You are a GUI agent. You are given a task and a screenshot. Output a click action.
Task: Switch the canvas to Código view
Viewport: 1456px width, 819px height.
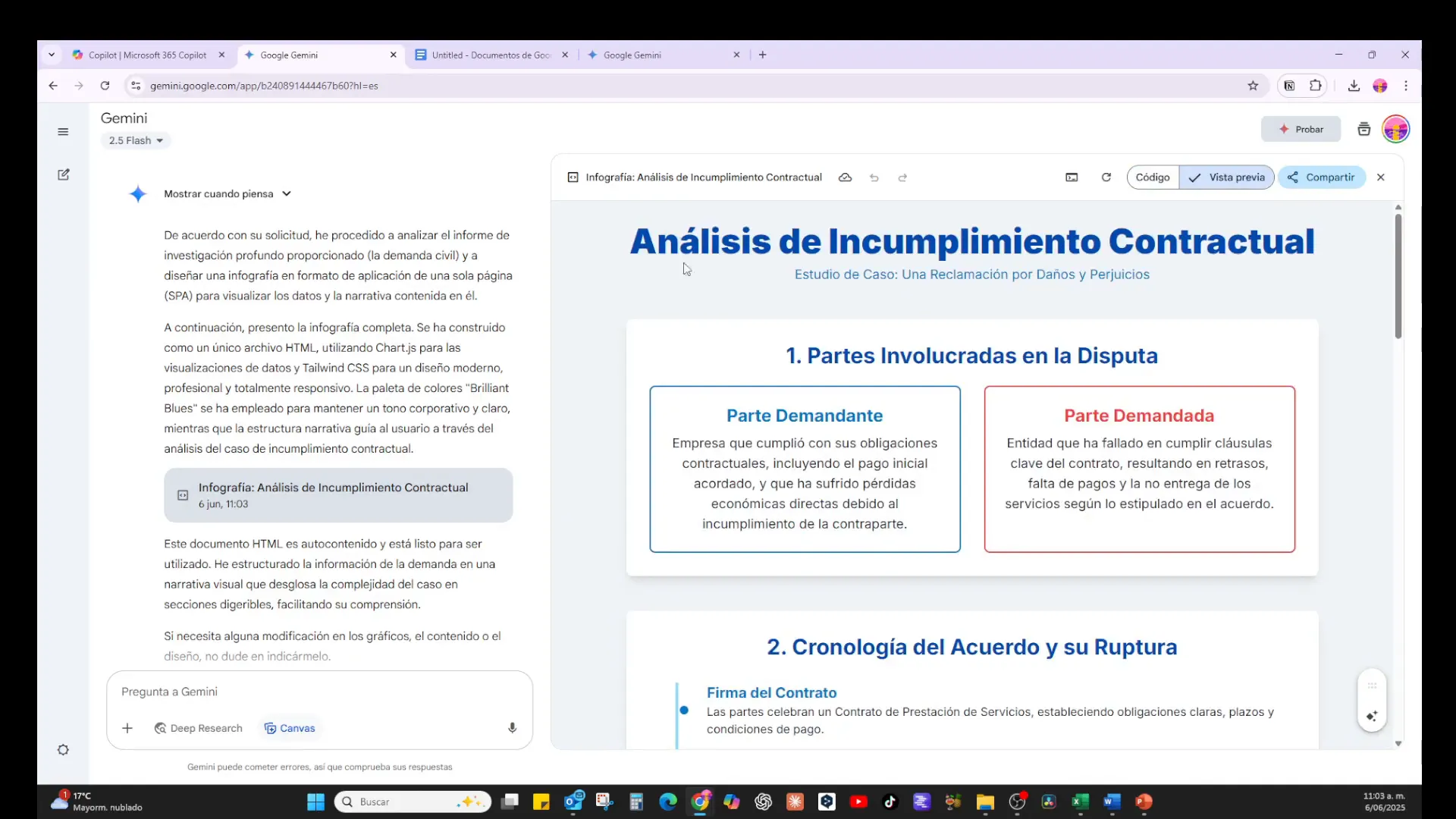tap(1152, 177)
